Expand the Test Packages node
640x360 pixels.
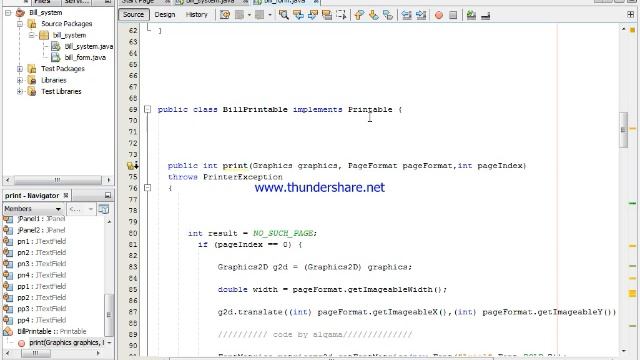tap(20, 69)
